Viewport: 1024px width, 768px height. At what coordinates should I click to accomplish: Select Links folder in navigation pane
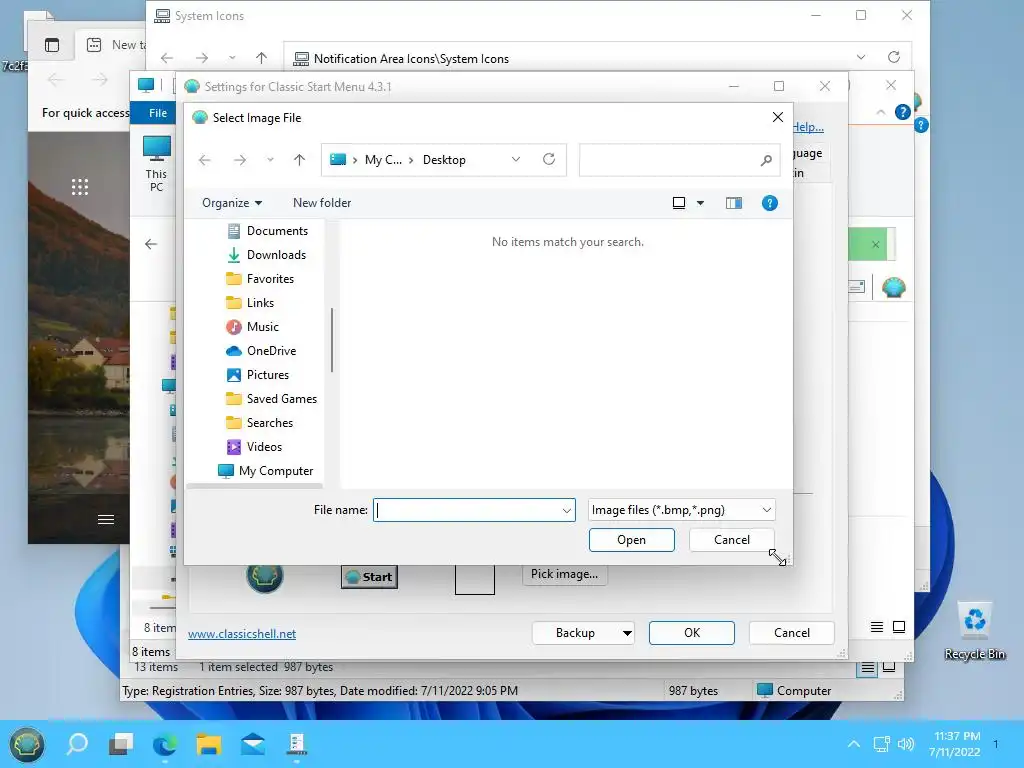pyautogui.click(x=249, y=303)
